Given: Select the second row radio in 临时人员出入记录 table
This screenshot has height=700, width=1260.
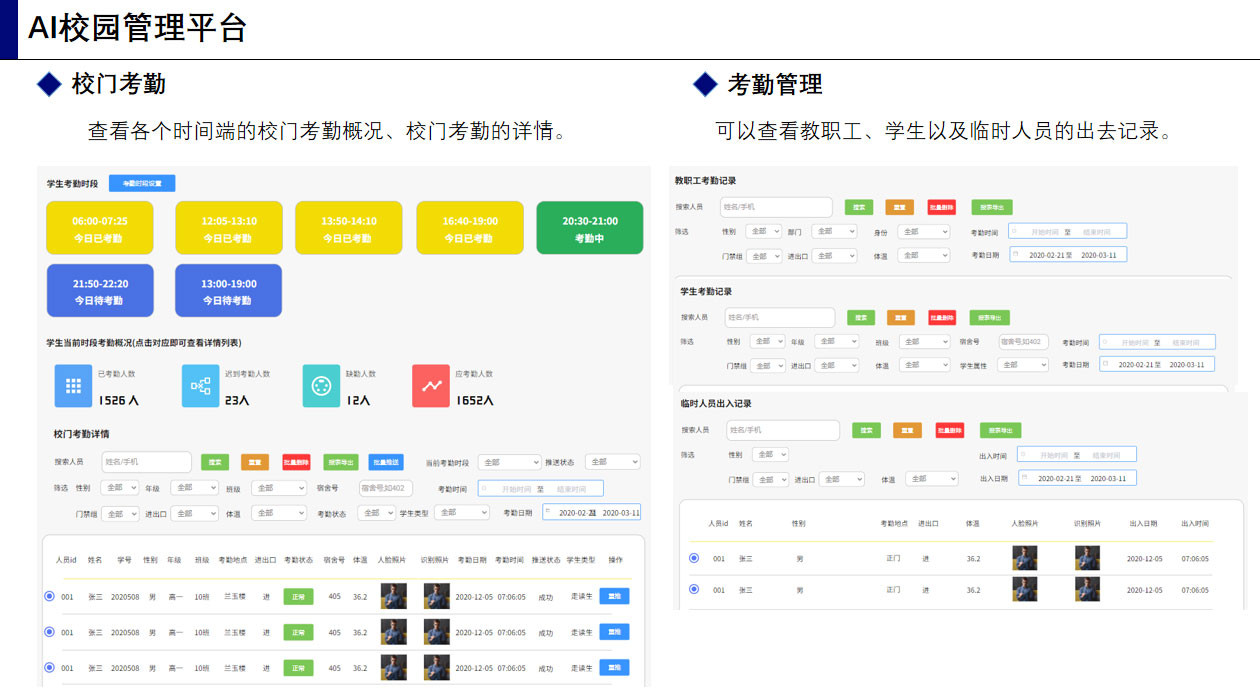Looking at the screenshot, I should tap(694, 590).
